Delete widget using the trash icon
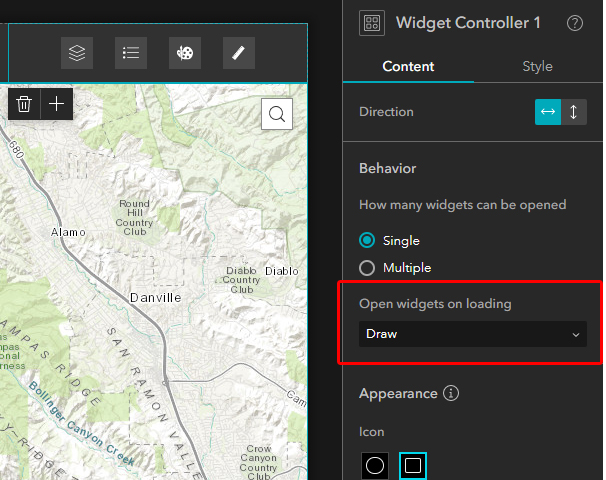This screenshot has height=480, width=606. pyautogui.click(x=24, y=104)
